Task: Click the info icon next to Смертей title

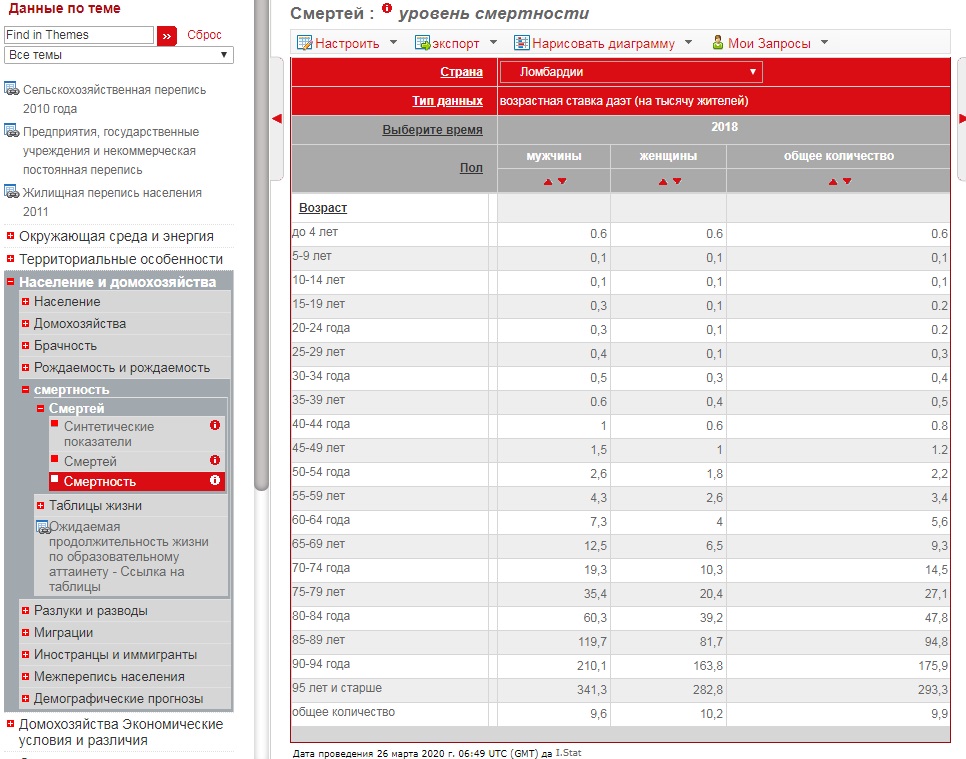Action: point(387,8)
